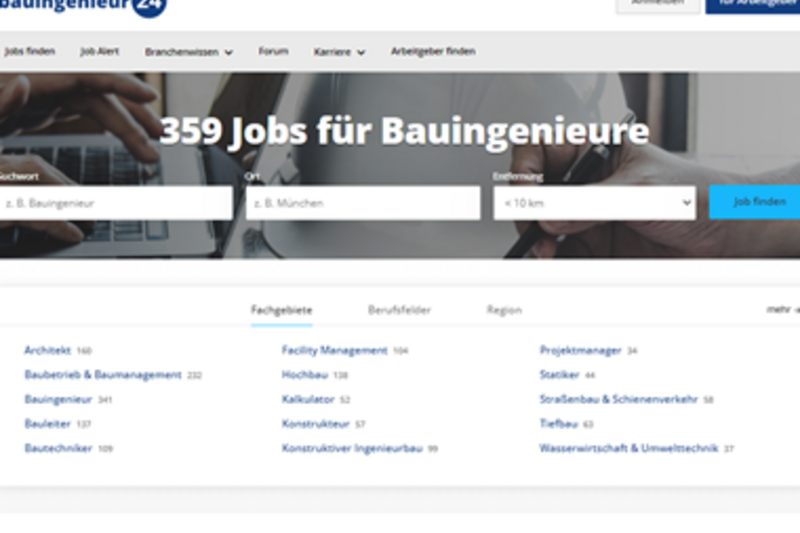Open the Facility Management jobs link
Viewport: 800px width, 533px height.
(x=334, y=351)
